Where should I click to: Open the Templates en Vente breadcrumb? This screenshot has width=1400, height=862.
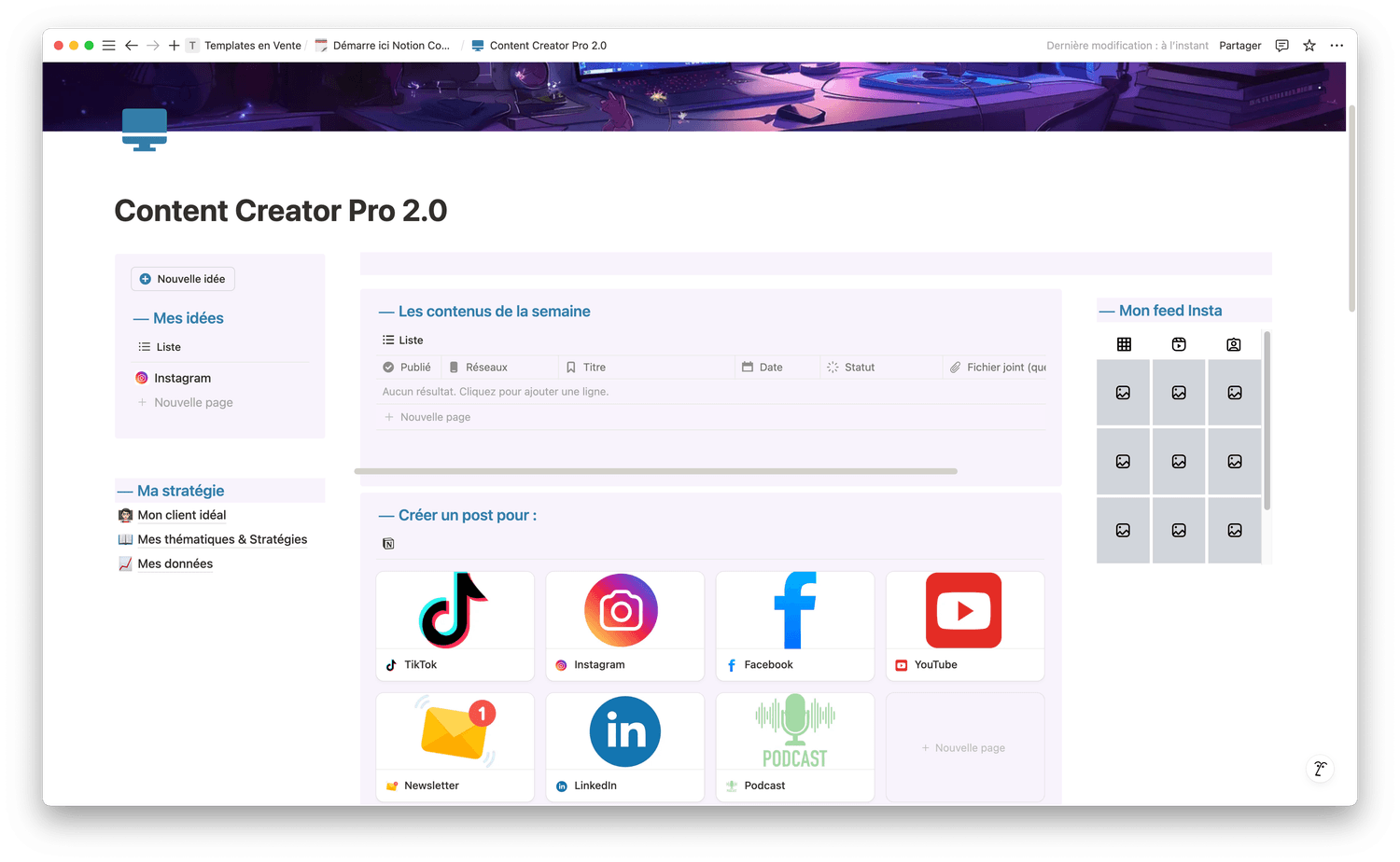click(245, 45)
